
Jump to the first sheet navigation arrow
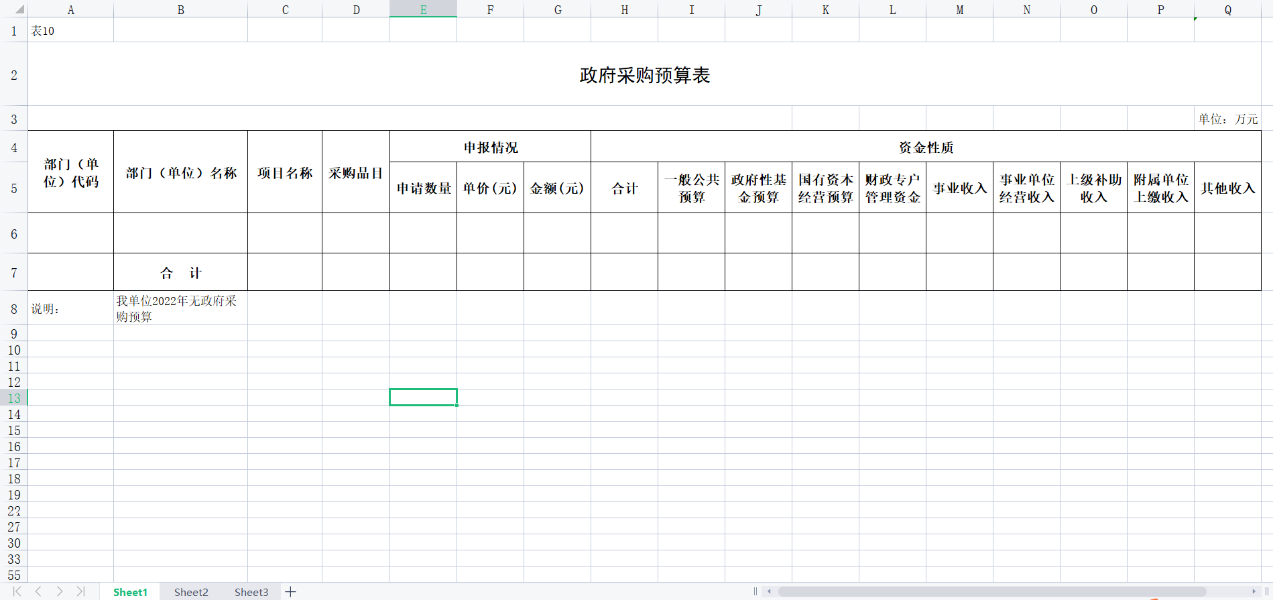(x=18, y=591)
